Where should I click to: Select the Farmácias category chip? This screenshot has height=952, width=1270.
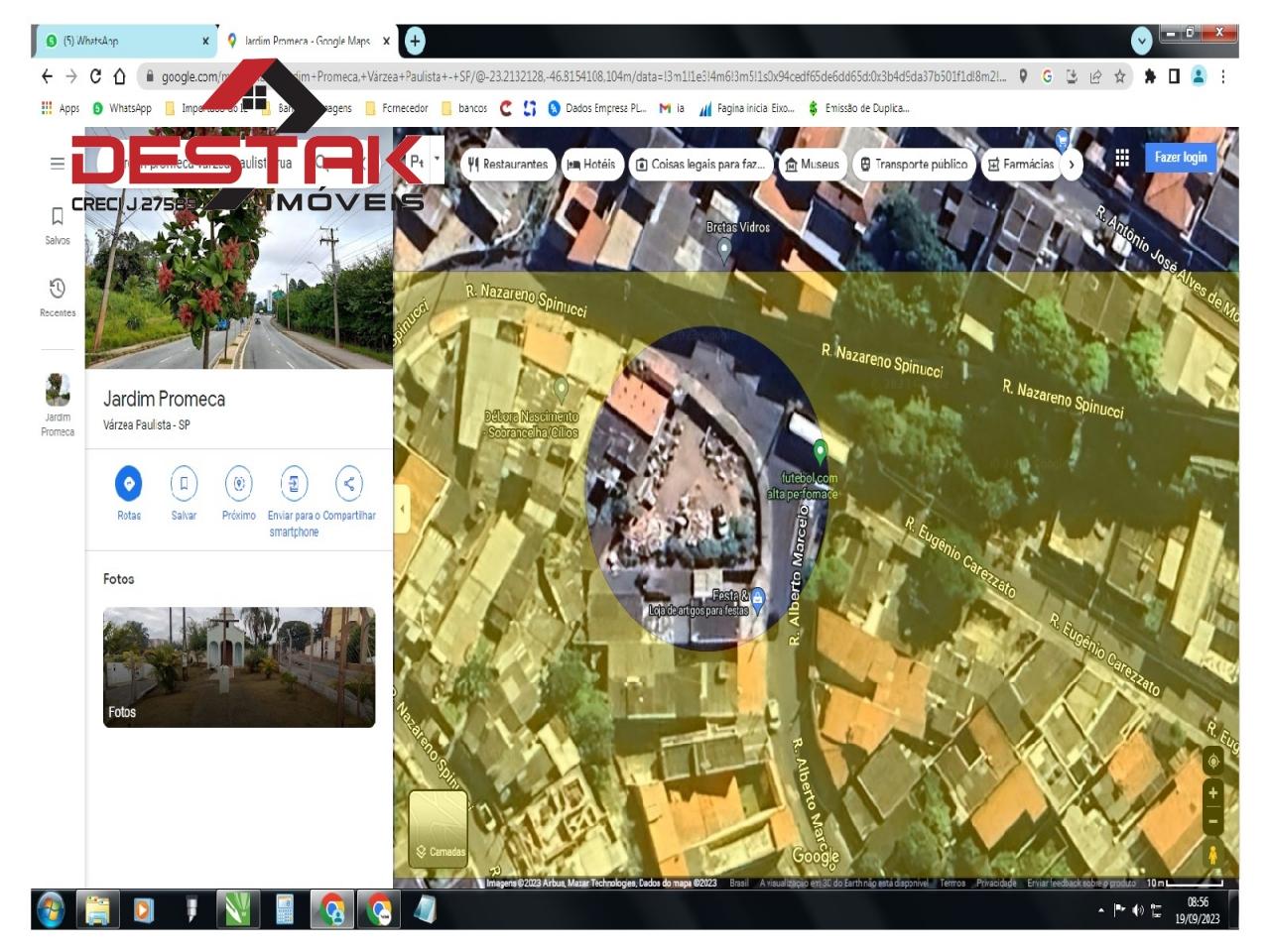point(1020,165)
